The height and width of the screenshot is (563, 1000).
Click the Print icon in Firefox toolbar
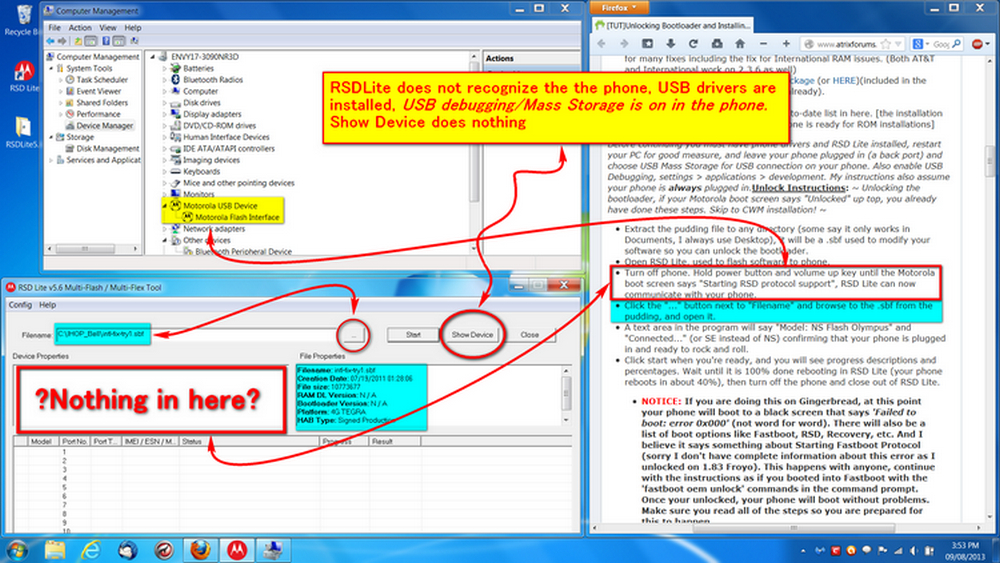click(717, 43)
